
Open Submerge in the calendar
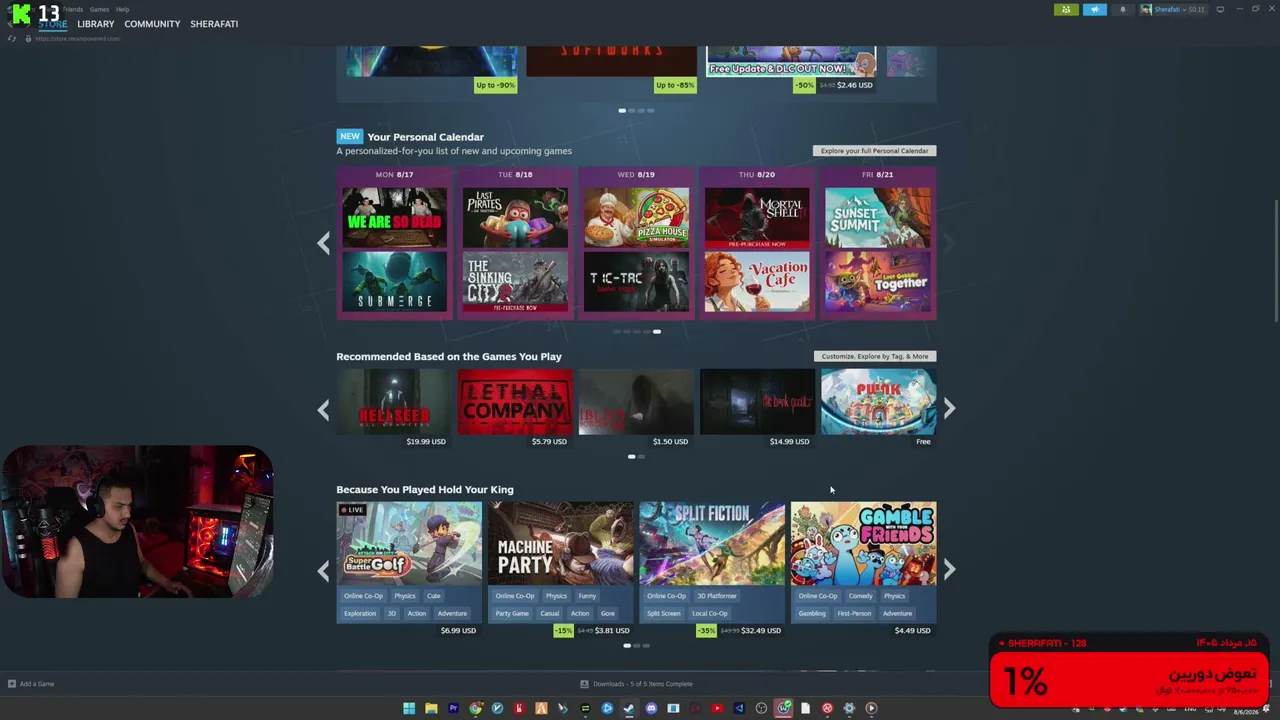click(x=394, y=281)
